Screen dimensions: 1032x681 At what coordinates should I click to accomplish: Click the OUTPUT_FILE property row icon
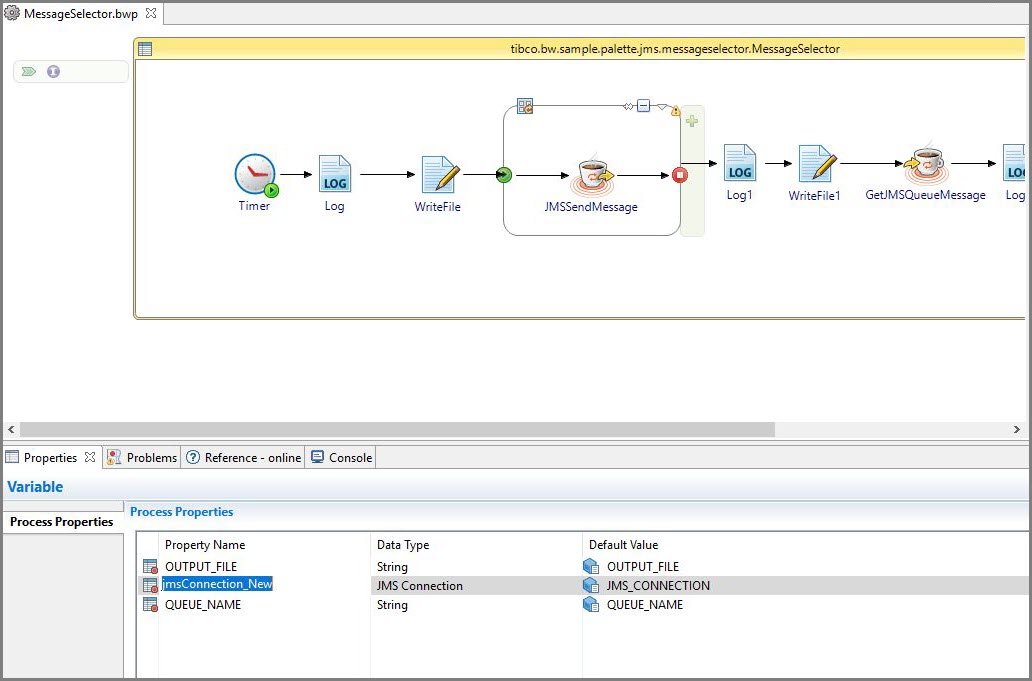click(x=150, y=567)
